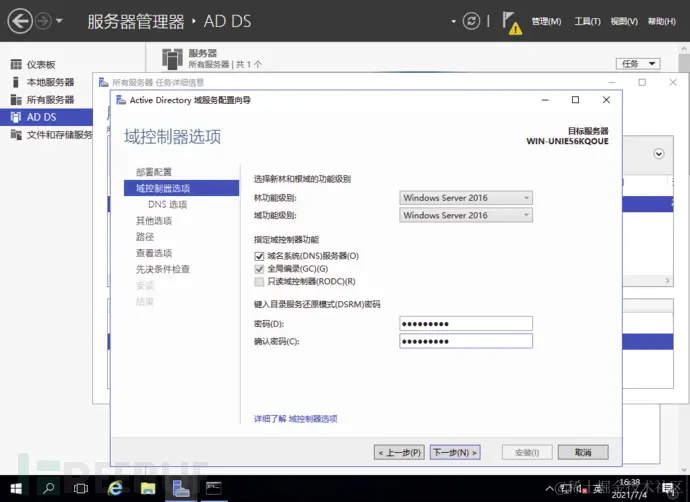The height and width of the screenshot is (502, 690).
Task: Open taskbar search magnifier
Action: (x=48, y=488)
